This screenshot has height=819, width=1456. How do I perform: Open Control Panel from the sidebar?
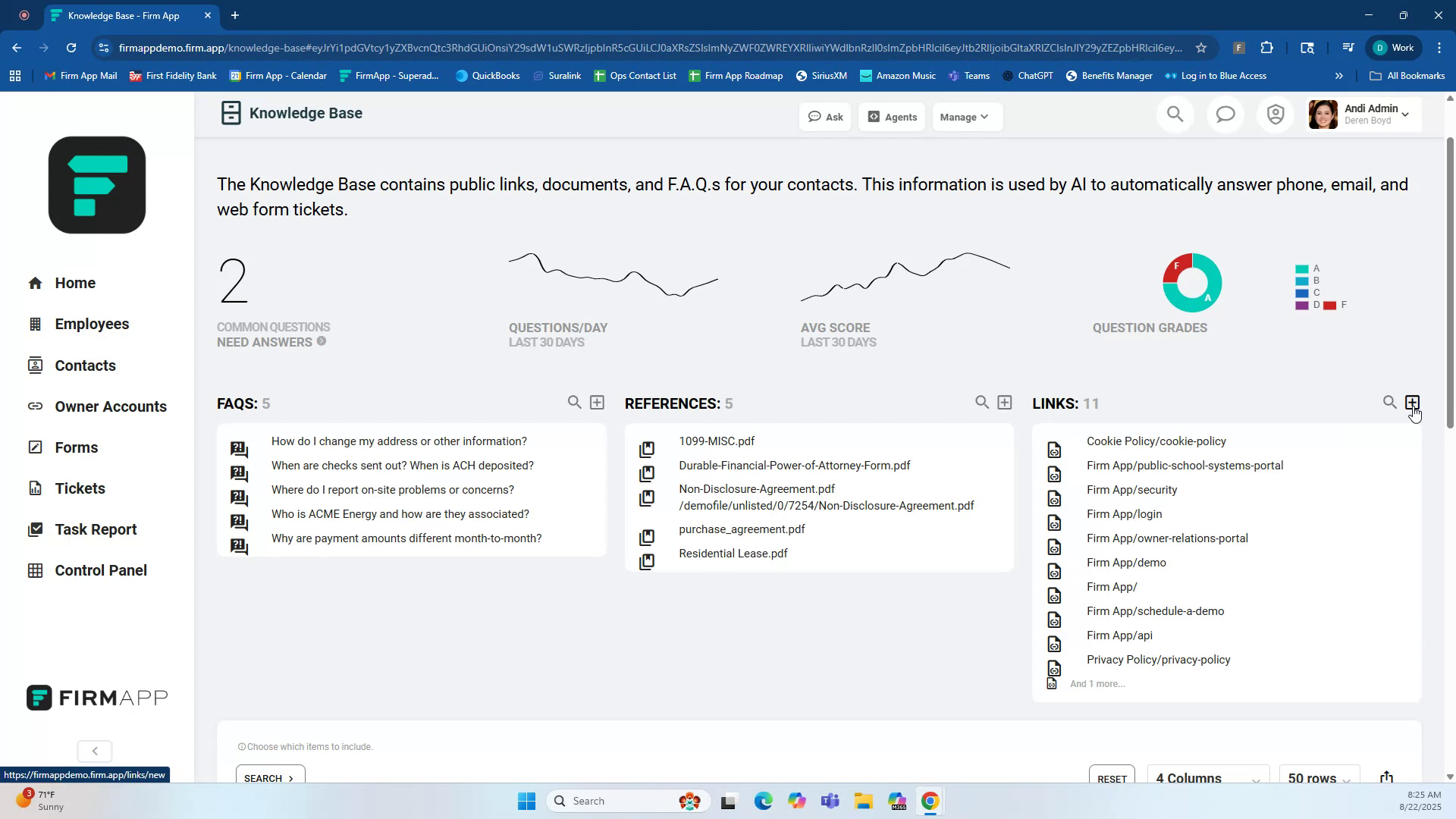[x=99, y=570]
